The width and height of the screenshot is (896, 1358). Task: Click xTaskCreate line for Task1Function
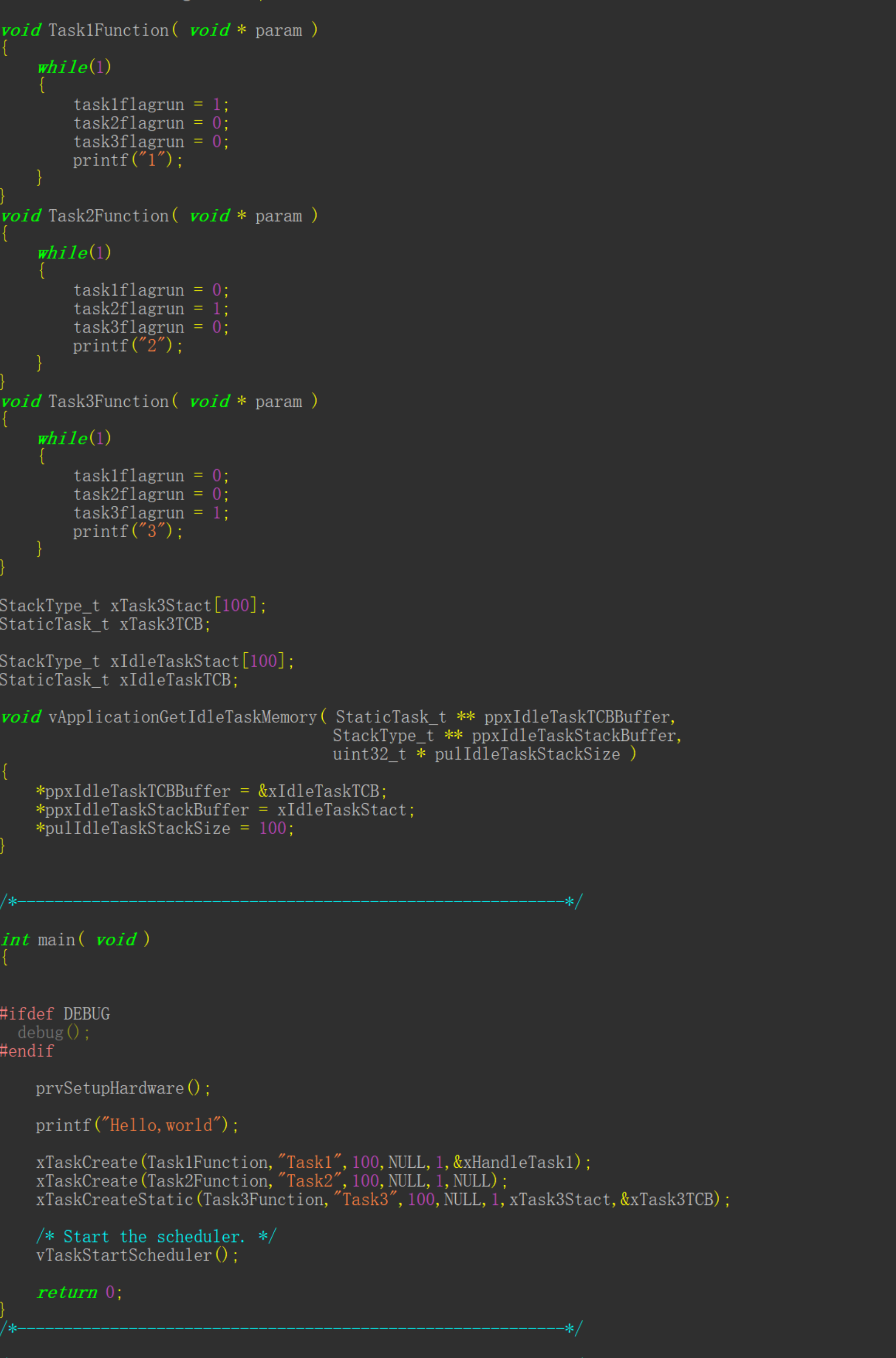point(313,1163)
